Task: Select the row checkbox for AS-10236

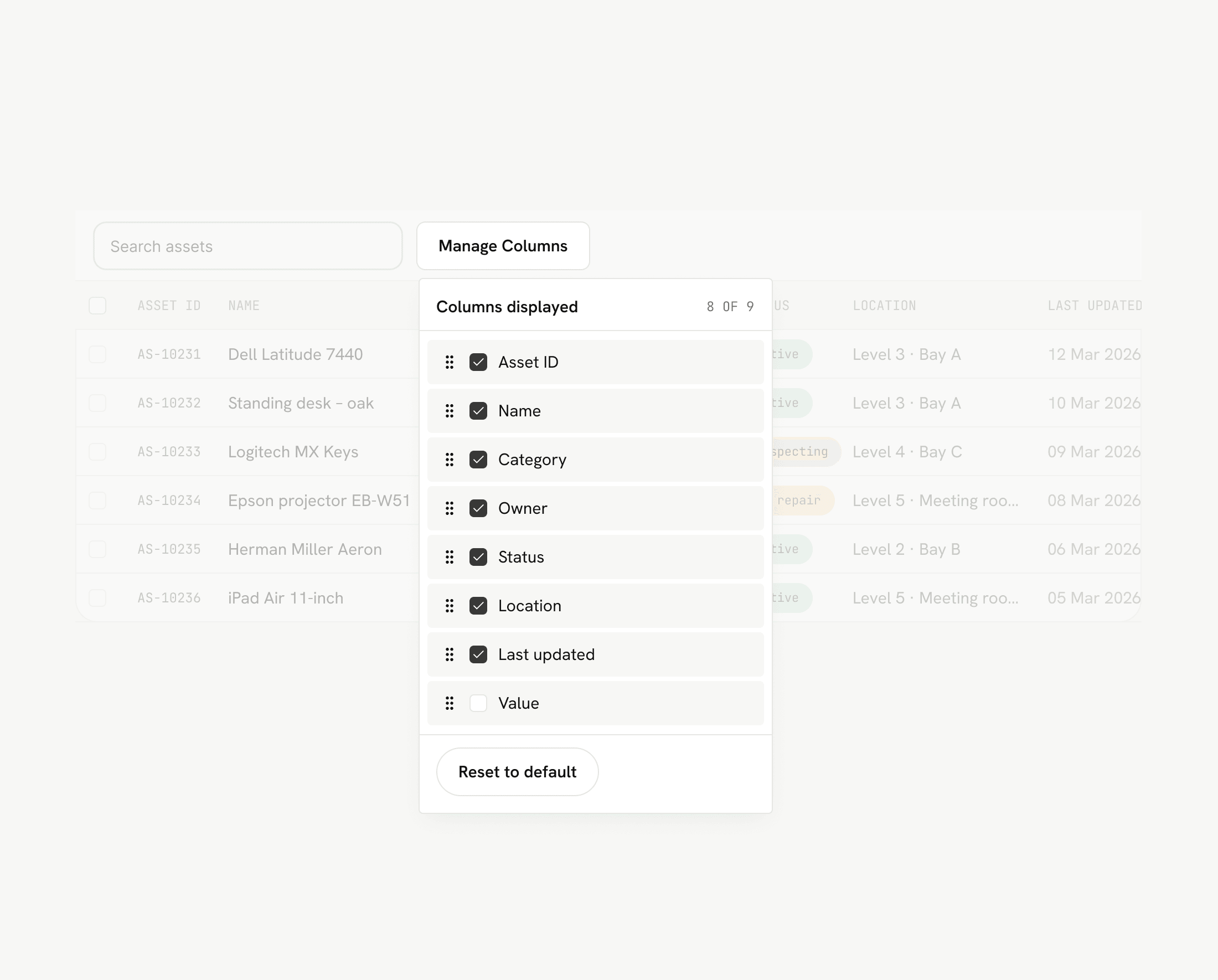Action: [x=98, y=598]
